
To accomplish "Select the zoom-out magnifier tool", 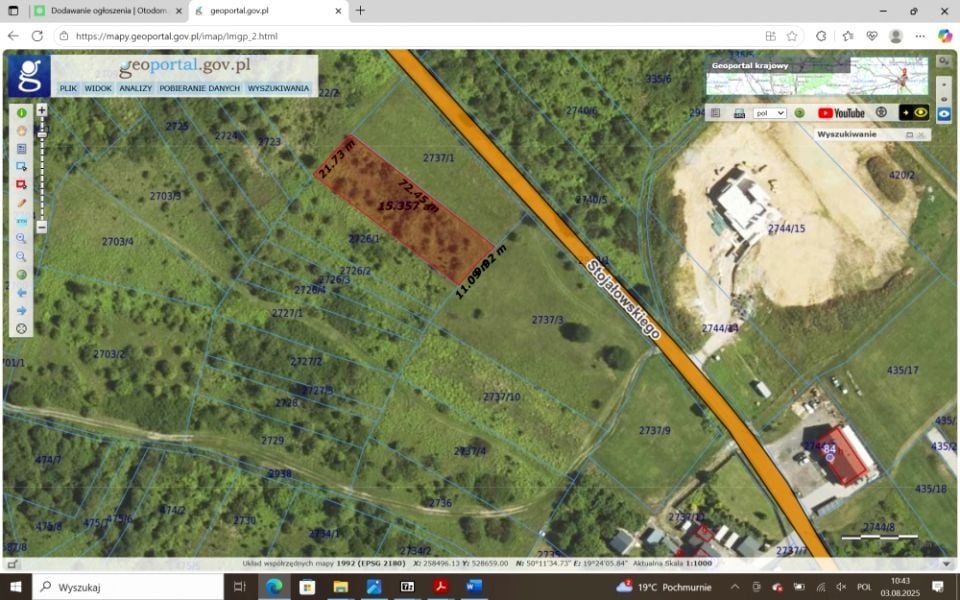I will click(x=21, y=257).
